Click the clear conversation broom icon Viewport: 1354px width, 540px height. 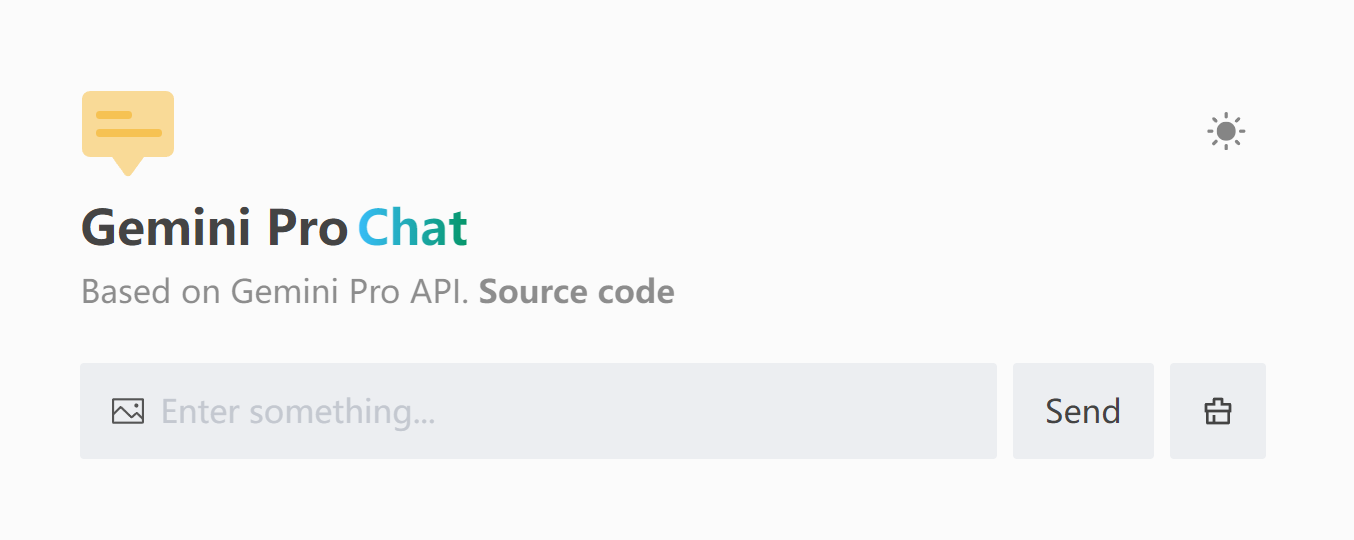pos(1217,411)
